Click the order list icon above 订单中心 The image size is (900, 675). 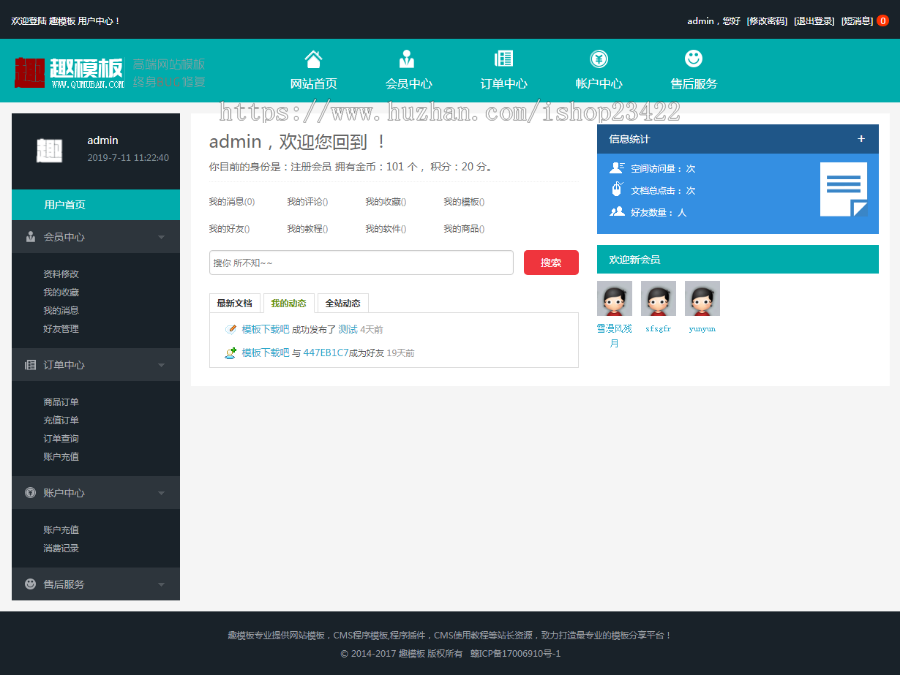tap(503, 59)
